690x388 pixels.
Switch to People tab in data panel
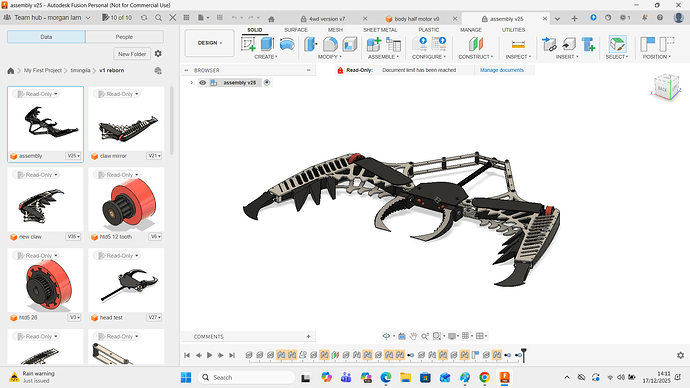click(124, 37)
